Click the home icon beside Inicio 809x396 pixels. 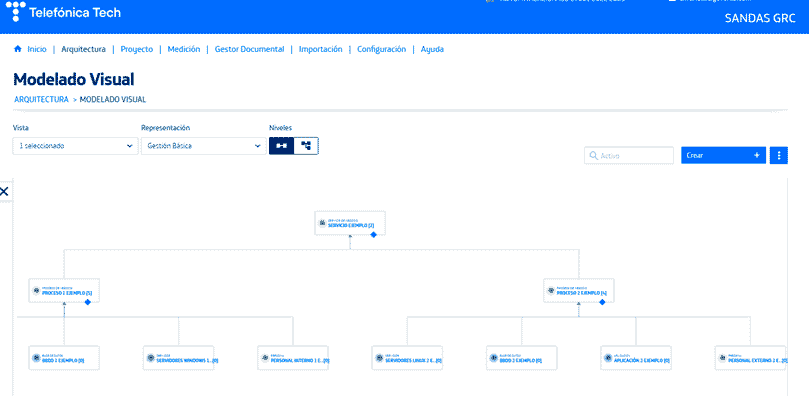pos(18,49)
